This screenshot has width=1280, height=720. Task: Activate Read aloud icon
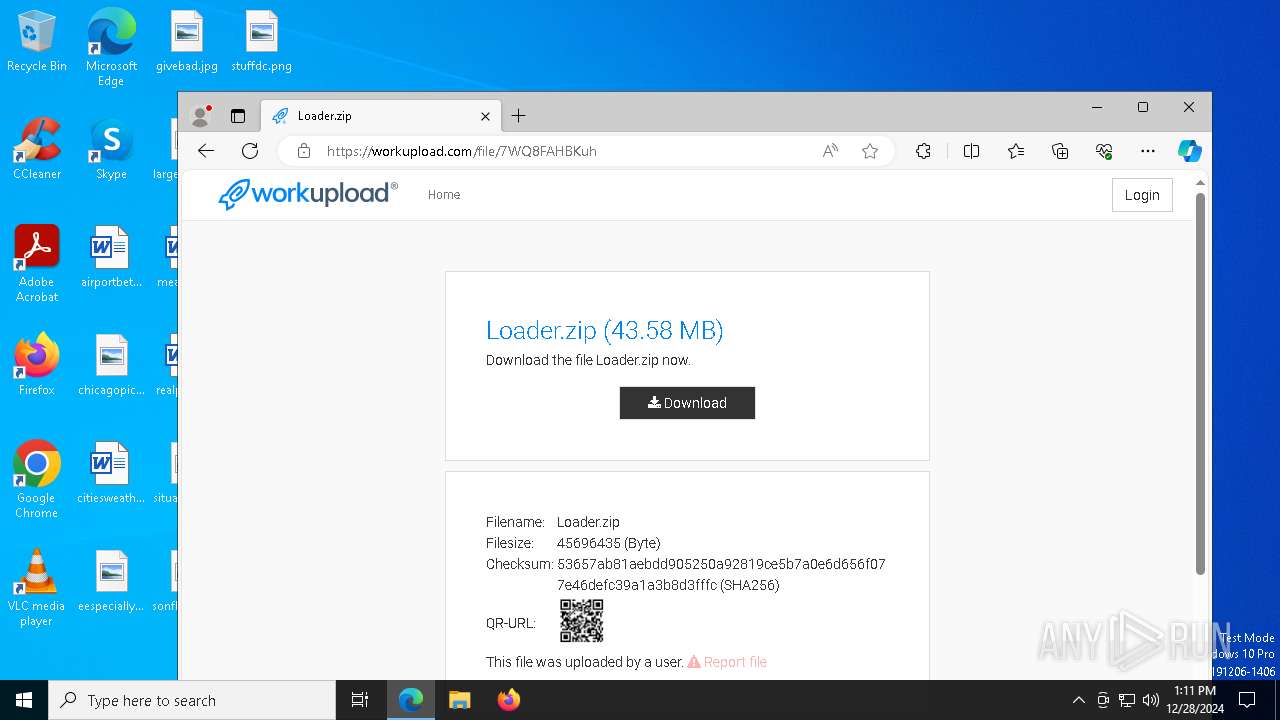pyautogui.click(x=830, y=151)
